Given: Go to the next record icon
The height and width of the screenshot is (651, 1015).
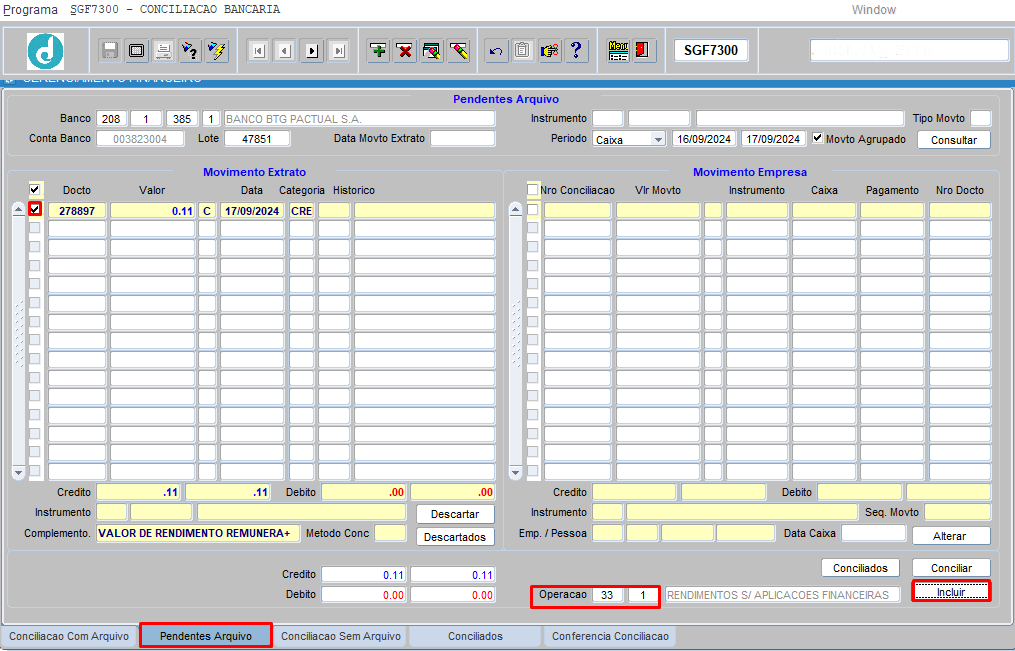Looking at the screenshot, I should coord(312,50).
